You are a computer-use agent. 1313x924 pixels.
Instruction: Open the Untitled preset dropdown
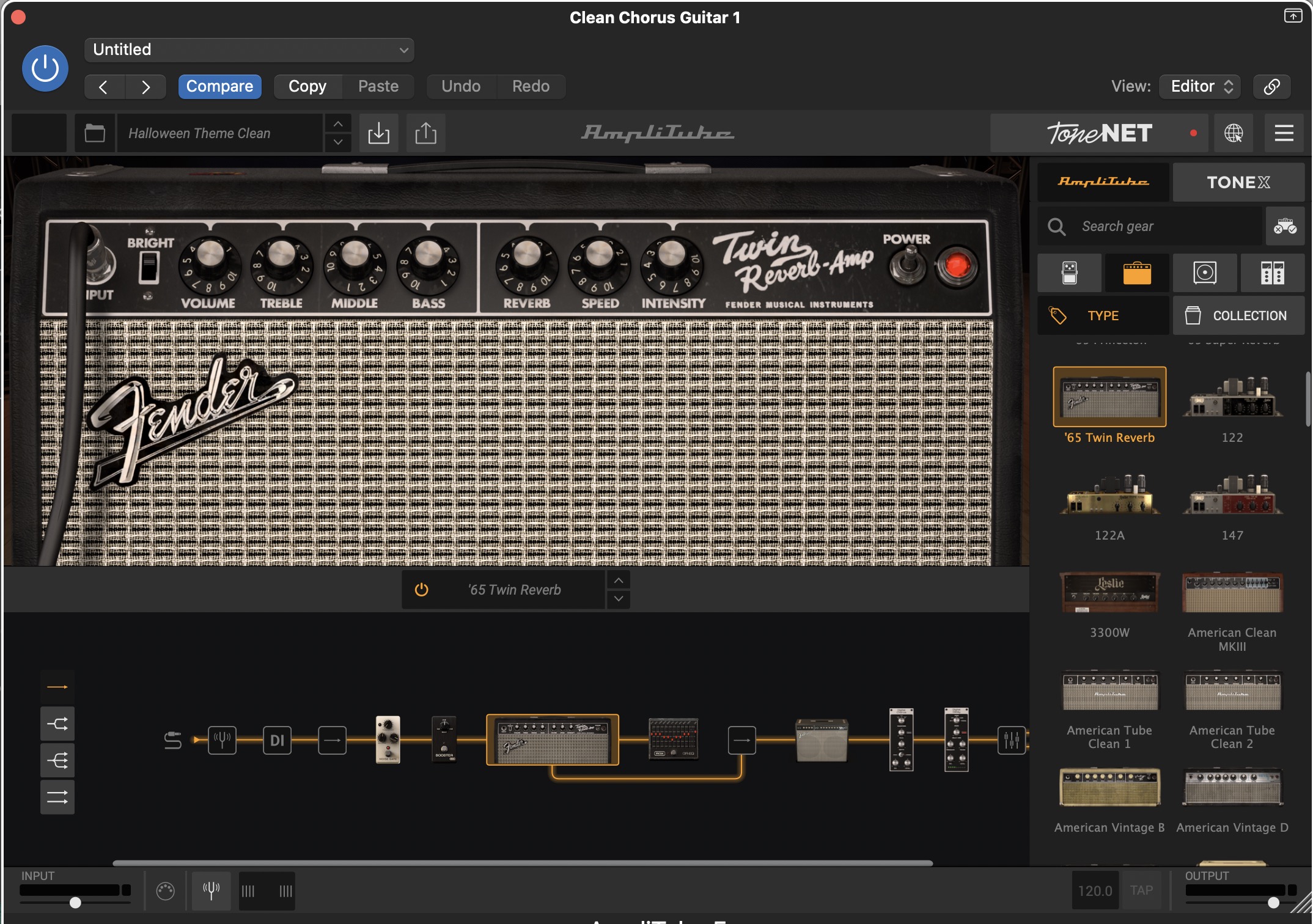coord(249,50)
